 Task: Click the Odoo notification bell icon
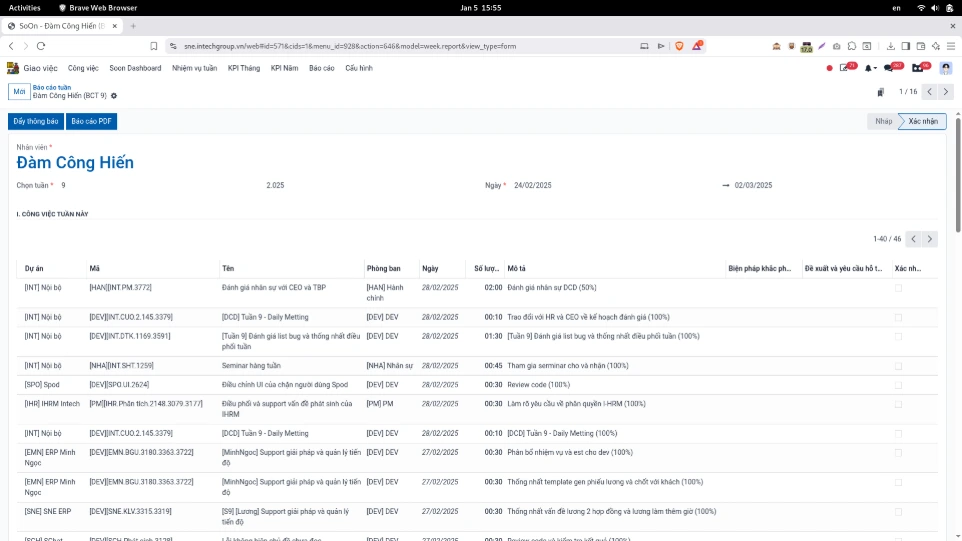click(868, 68)
